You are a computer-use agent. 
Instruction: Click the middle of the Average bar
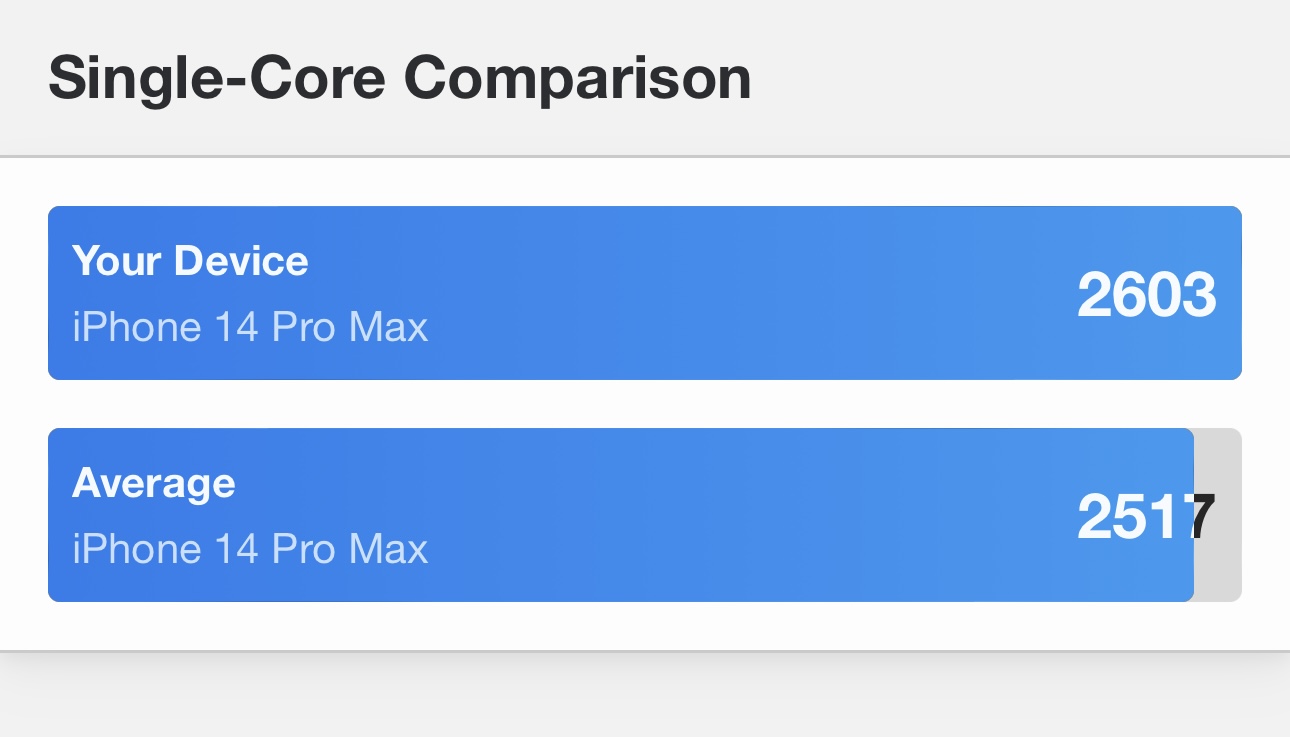tap(620, 515)
